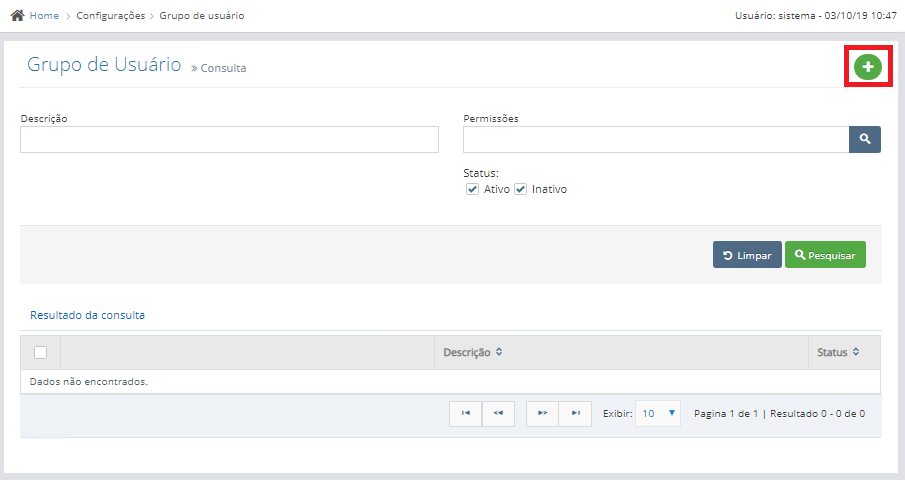905x480 pixels.
Task: Click the Pesquisar button
Action: [825, 254]
